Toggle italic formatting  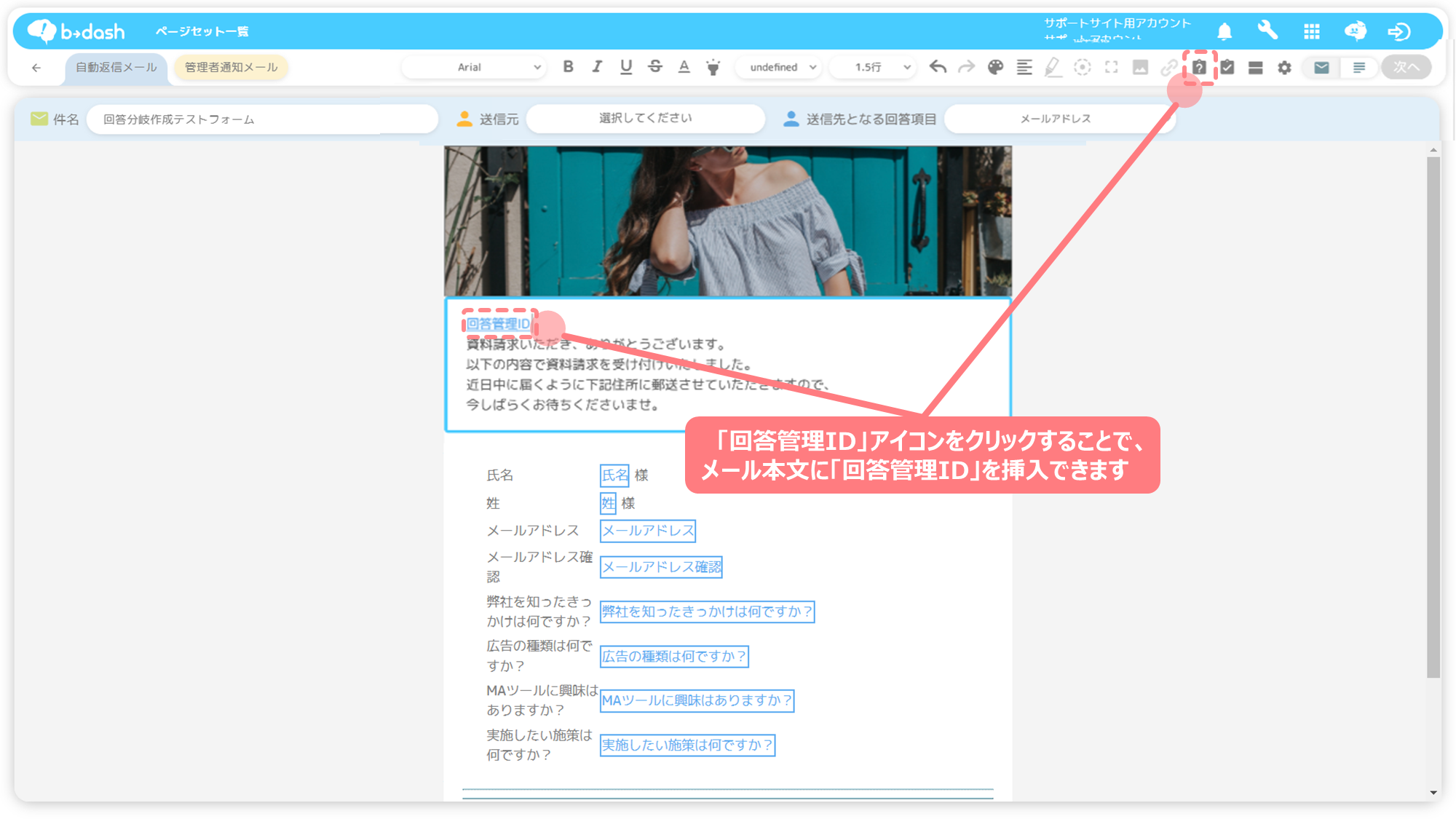point(597,67)
